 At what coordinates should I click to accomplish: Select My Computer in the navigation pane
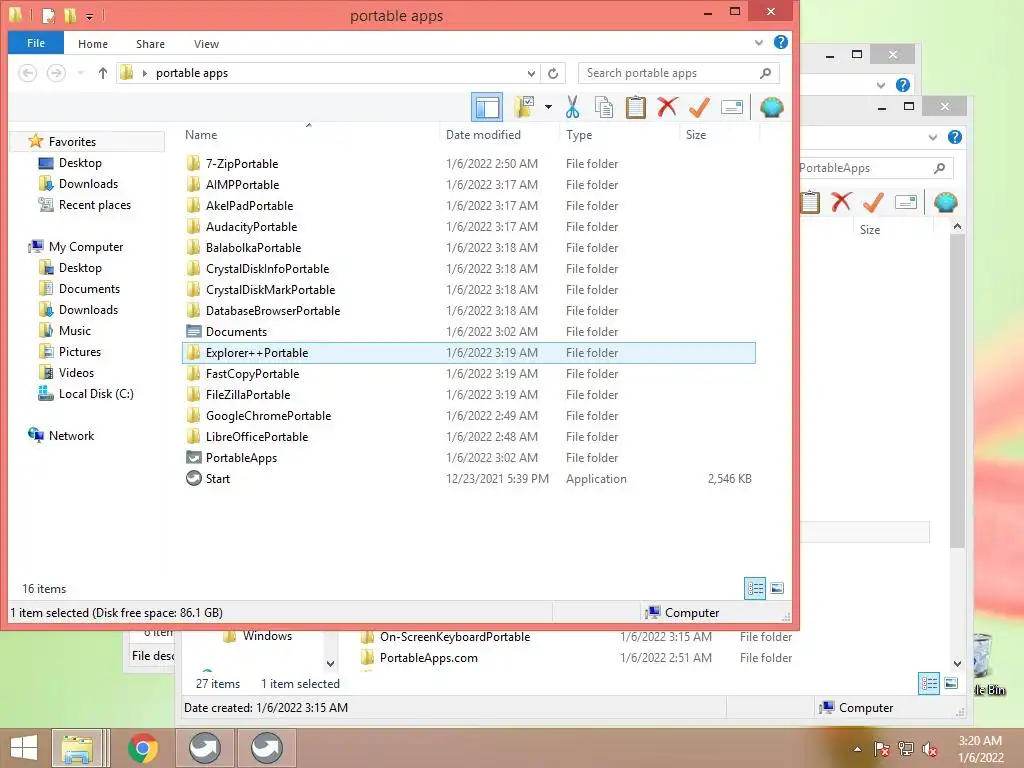(86, 247)
